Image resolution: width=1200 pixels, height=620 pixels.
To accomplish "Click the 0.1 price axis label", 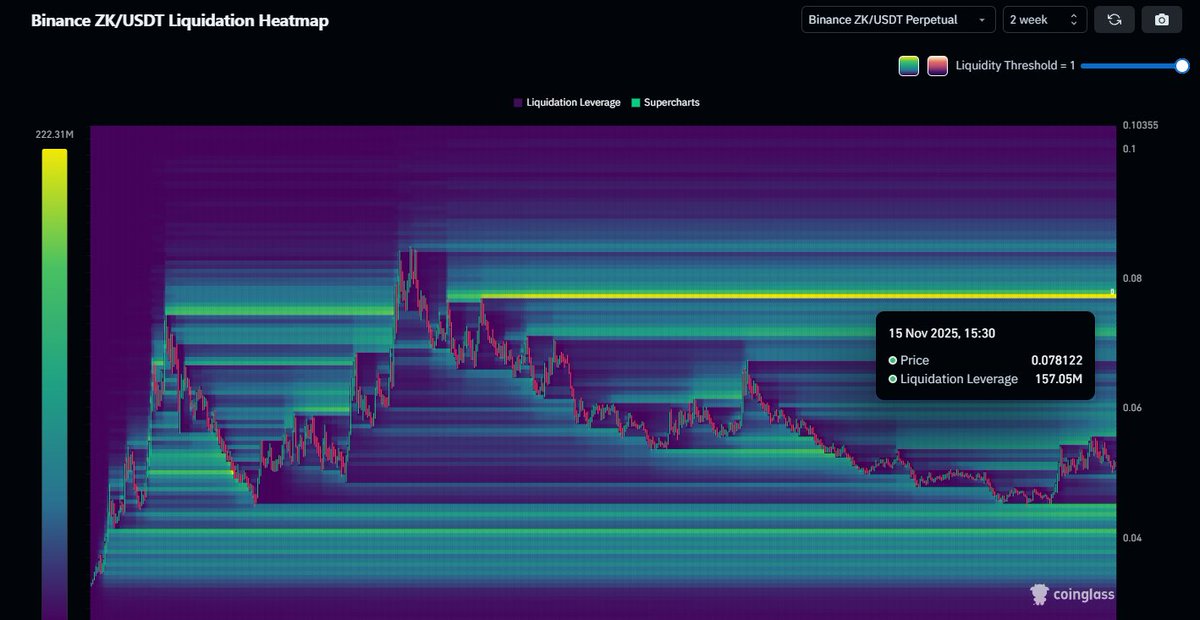I will tap(1129, 149).
